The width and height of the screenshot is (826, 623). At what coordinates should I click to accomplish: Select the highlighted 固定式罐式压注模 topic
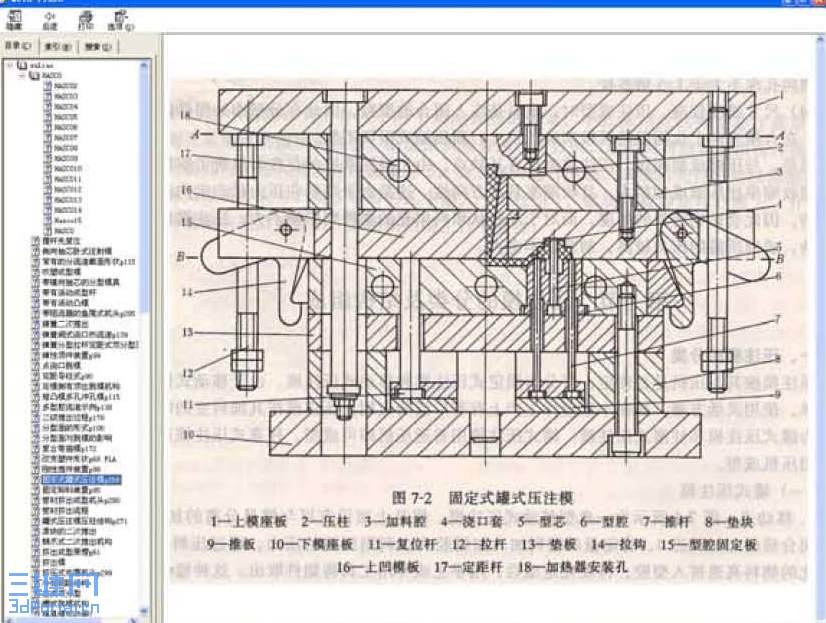pos(82,480)
